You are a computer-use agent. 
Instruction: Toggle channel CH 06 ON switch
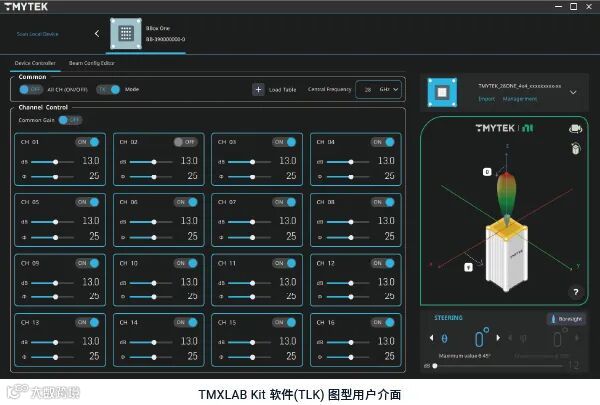[x=186, y=202]
